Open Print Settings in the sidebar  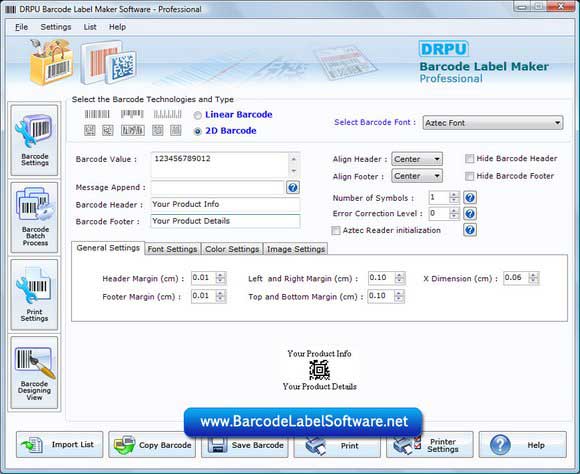(34, 295)
